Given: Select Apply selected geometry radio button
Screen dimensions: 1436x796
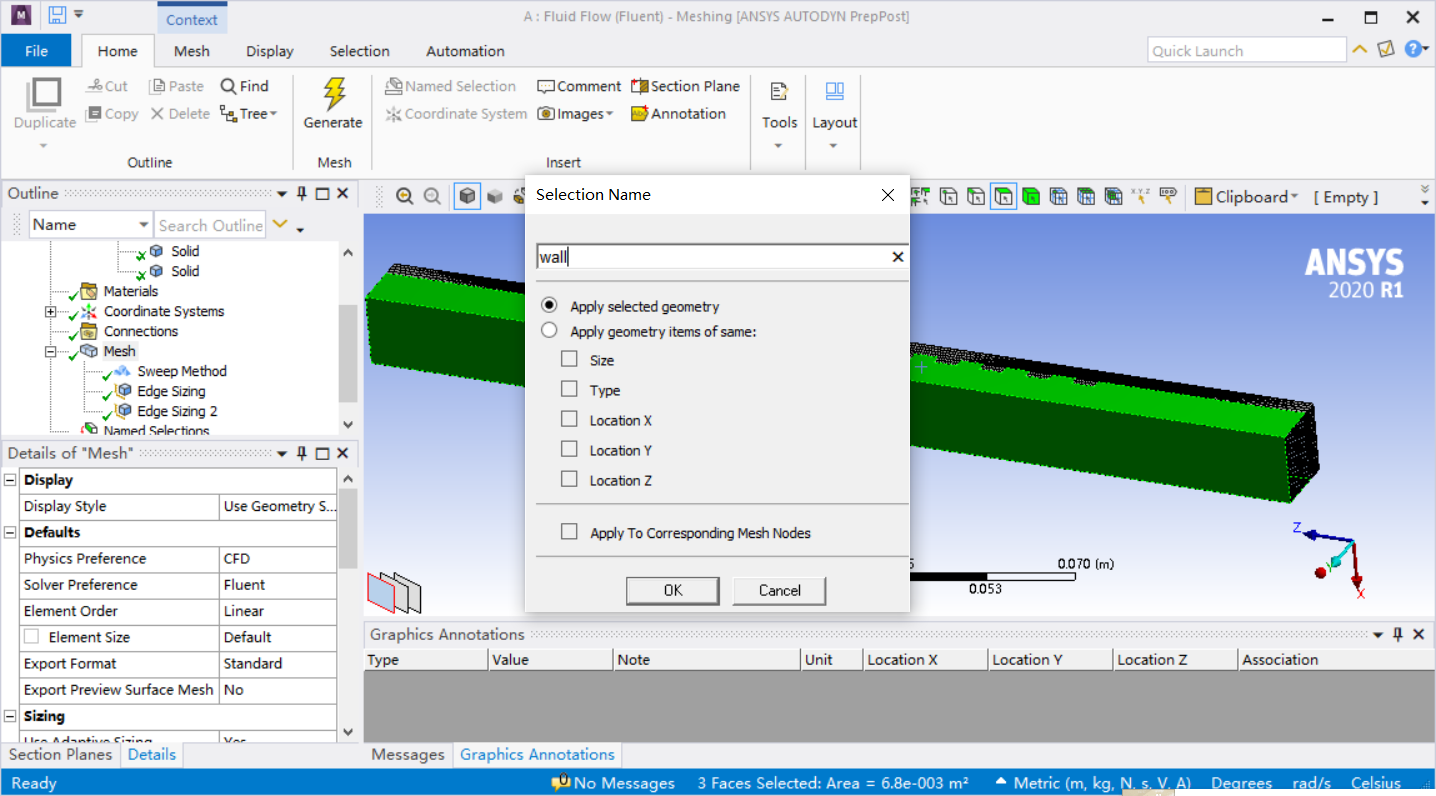Looking at the screenshot, I should [x=549, y=306].
